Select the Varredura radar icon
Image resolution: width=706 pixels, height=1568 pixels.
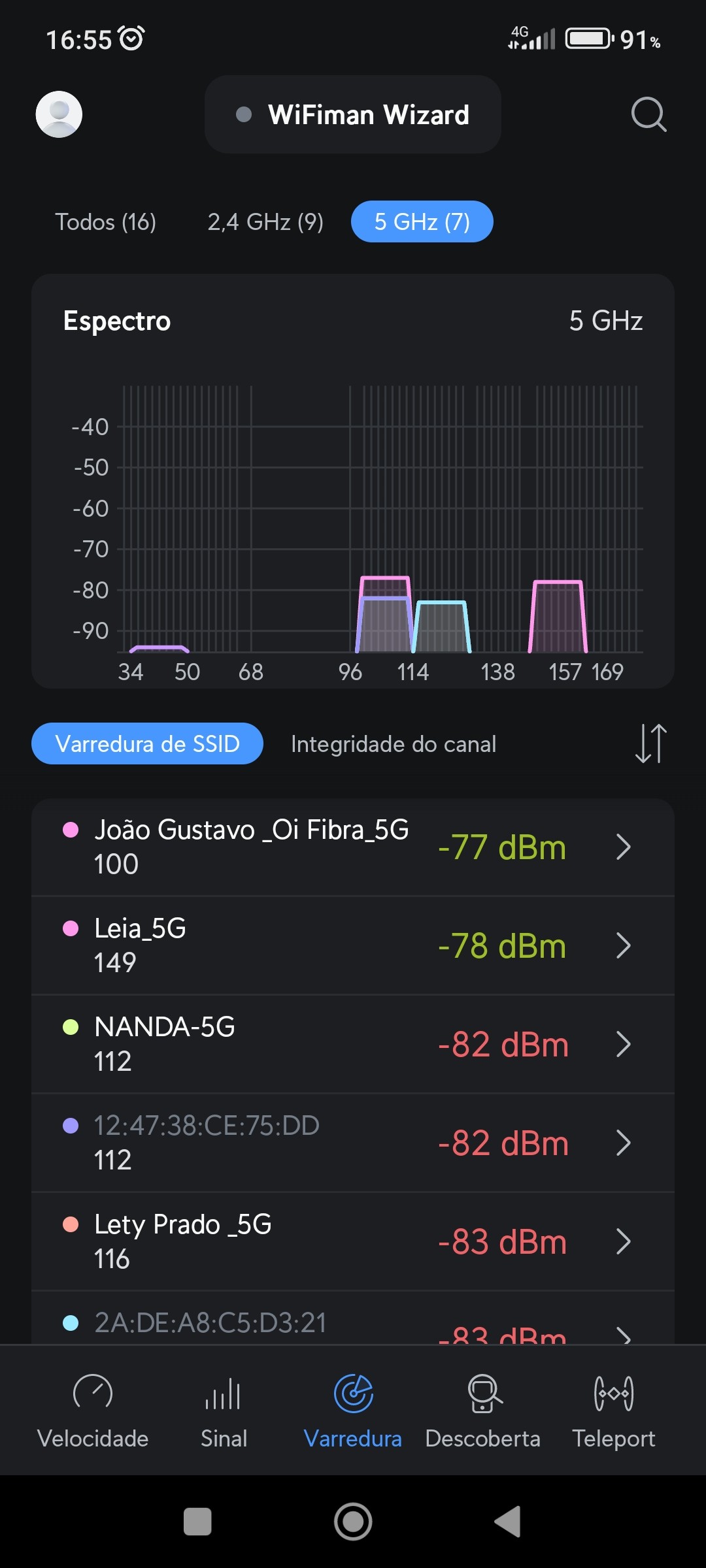(353, 1394)
